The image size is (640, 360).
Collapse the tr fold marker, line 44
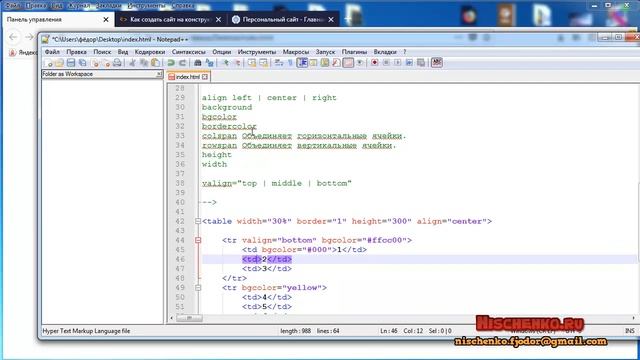[198, 240]
